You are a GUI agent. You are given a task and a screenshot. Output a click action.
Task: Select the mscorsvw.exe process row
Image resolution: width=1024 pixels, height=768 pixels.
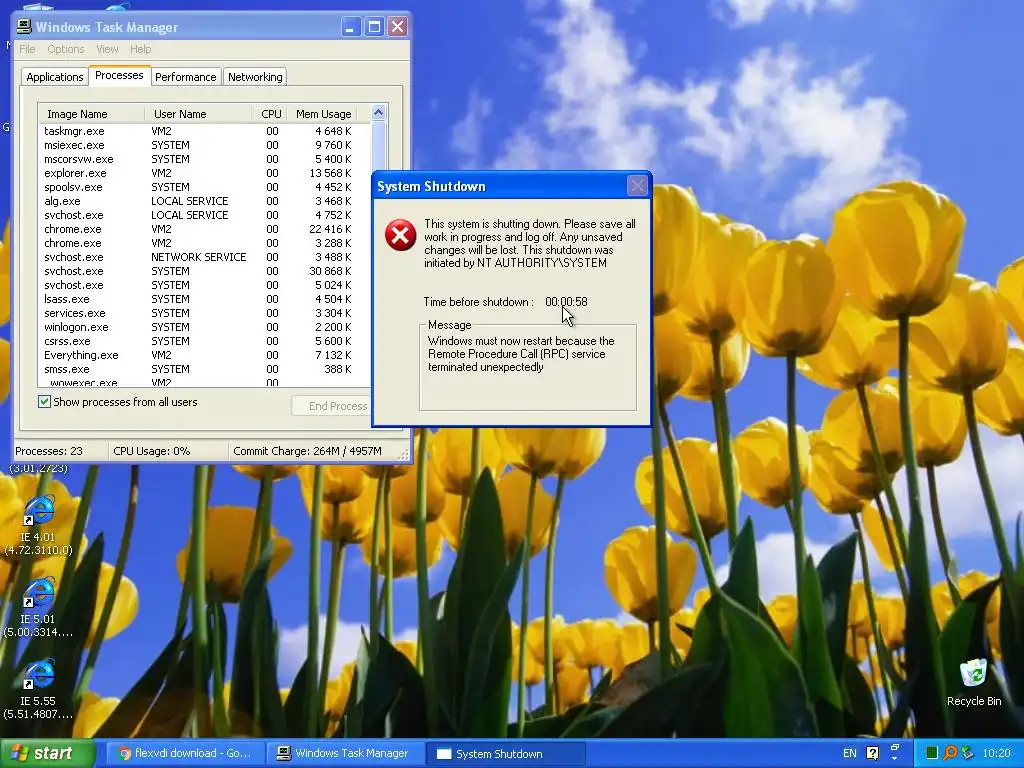click(x=204, y=159)
